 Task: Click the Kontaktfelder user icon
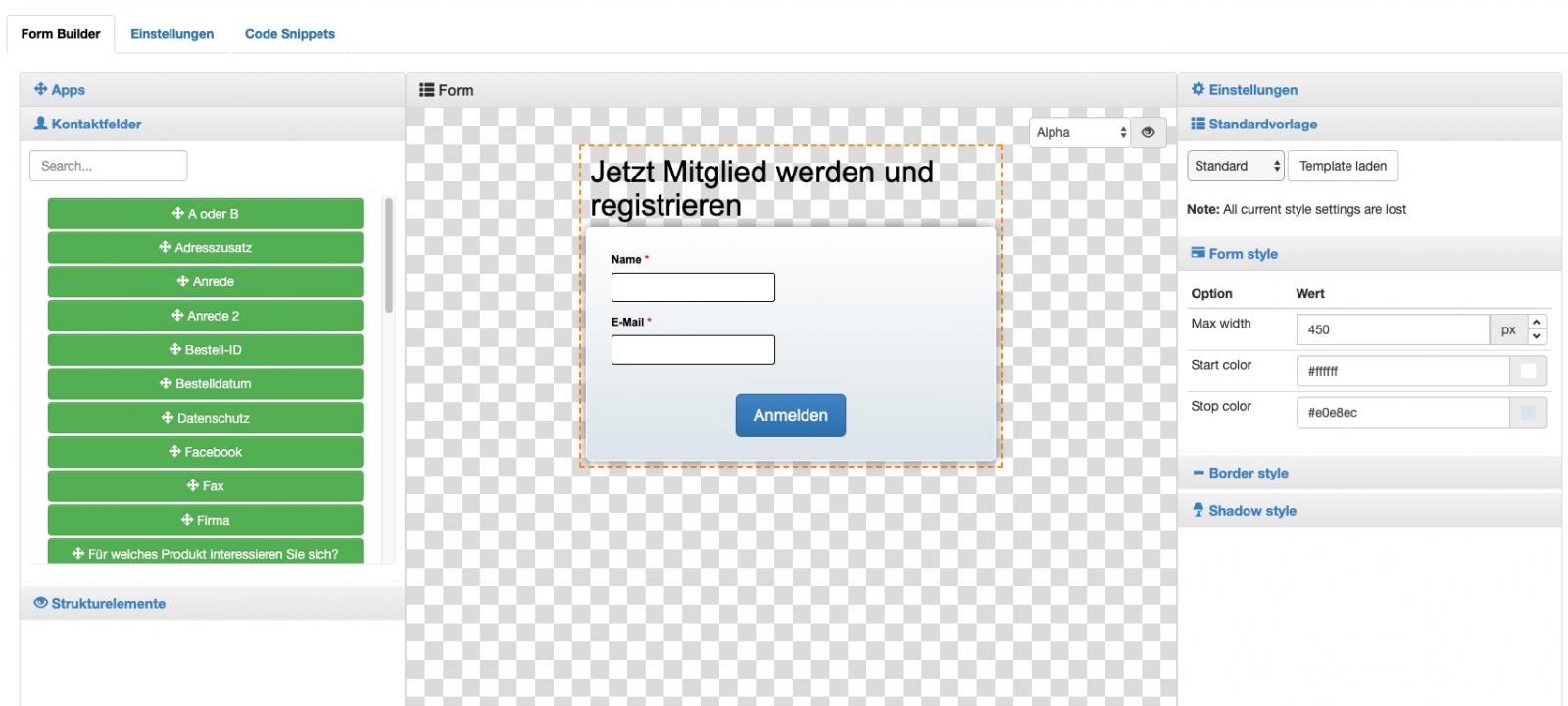[40, 124]
